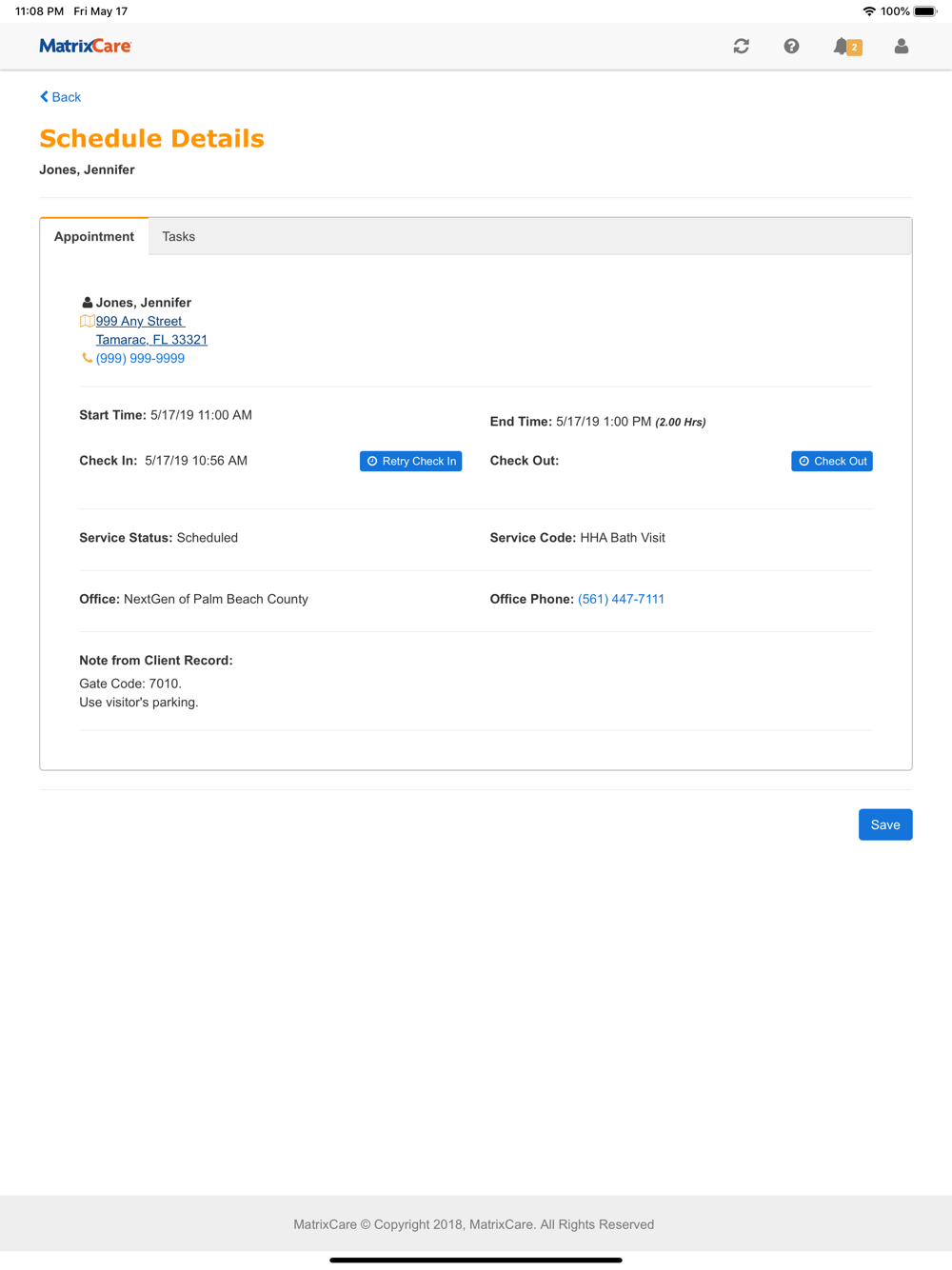Click the person icon next to Jones, Jennifer

pos(87,303)
